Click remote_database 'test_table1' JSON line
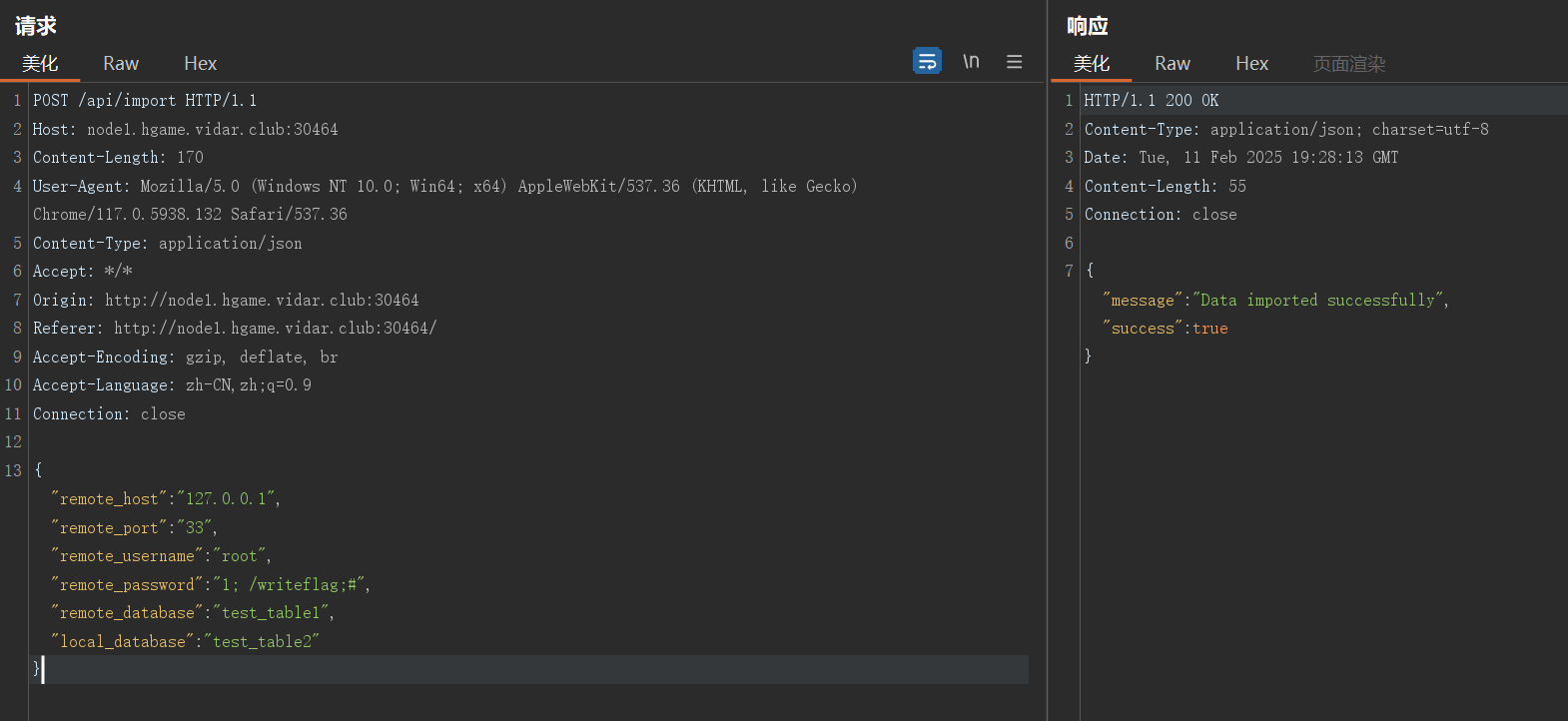This screenshot has height=721, width=1568. [193, 612]
